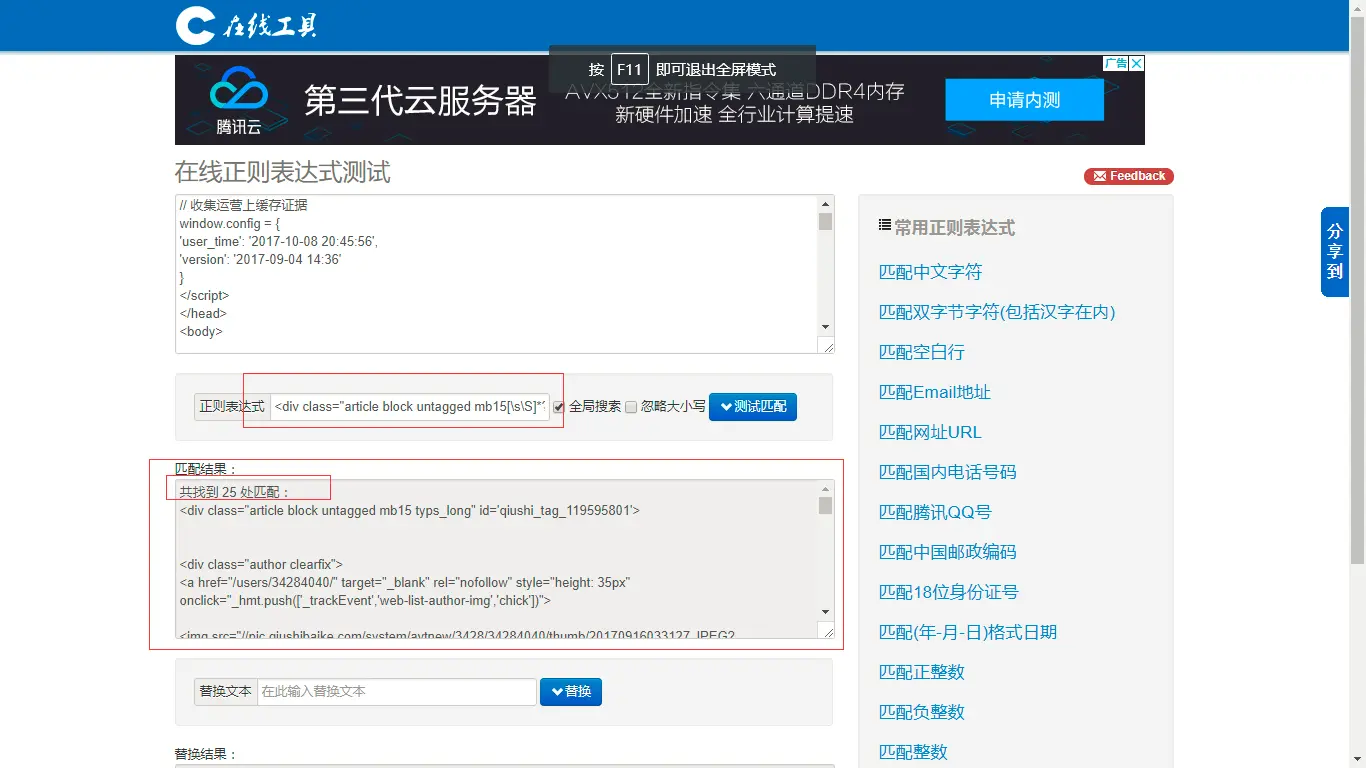Screen dimensions: 1366x768
Task: Click inside the 匹配结果 text area
Action: (x=497, y=558)
